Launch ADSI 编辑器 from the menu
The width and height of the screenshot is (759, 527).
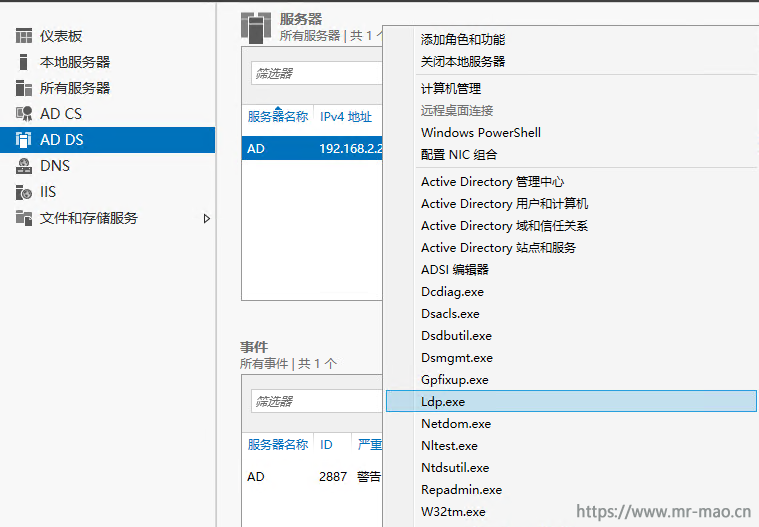pos(455,270)
